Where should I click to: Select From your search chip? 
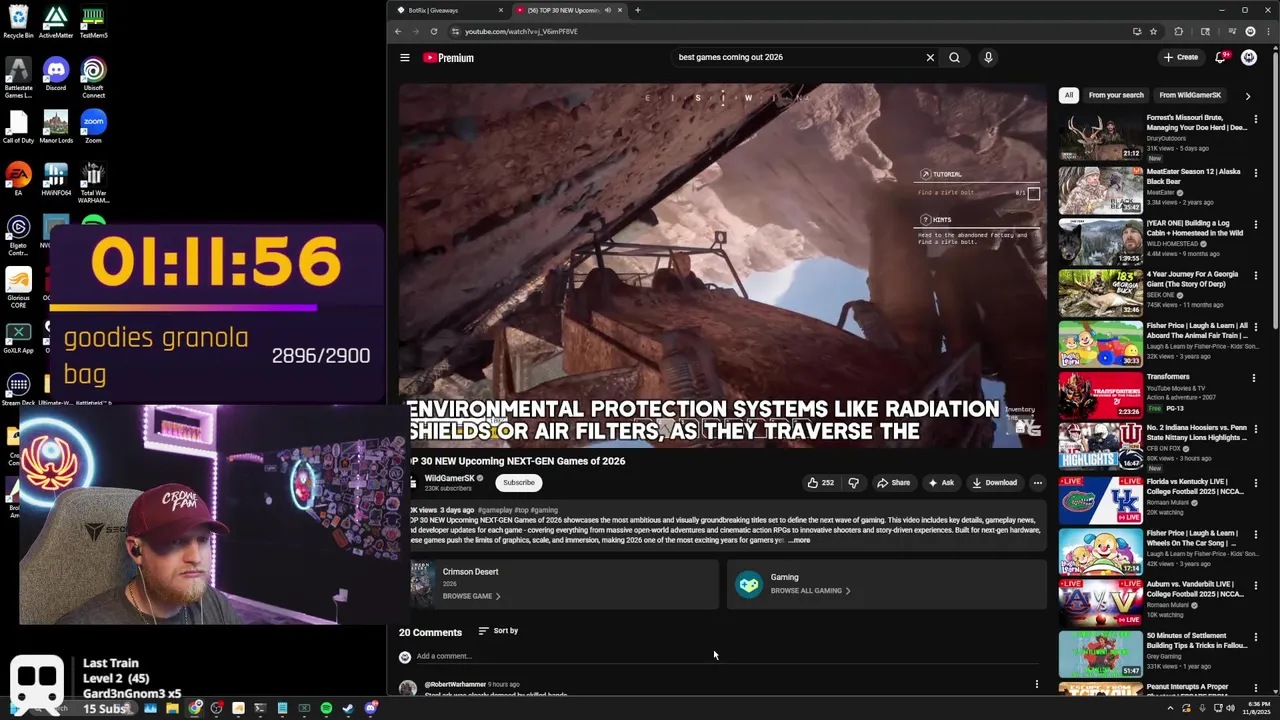click(1116, 95)
